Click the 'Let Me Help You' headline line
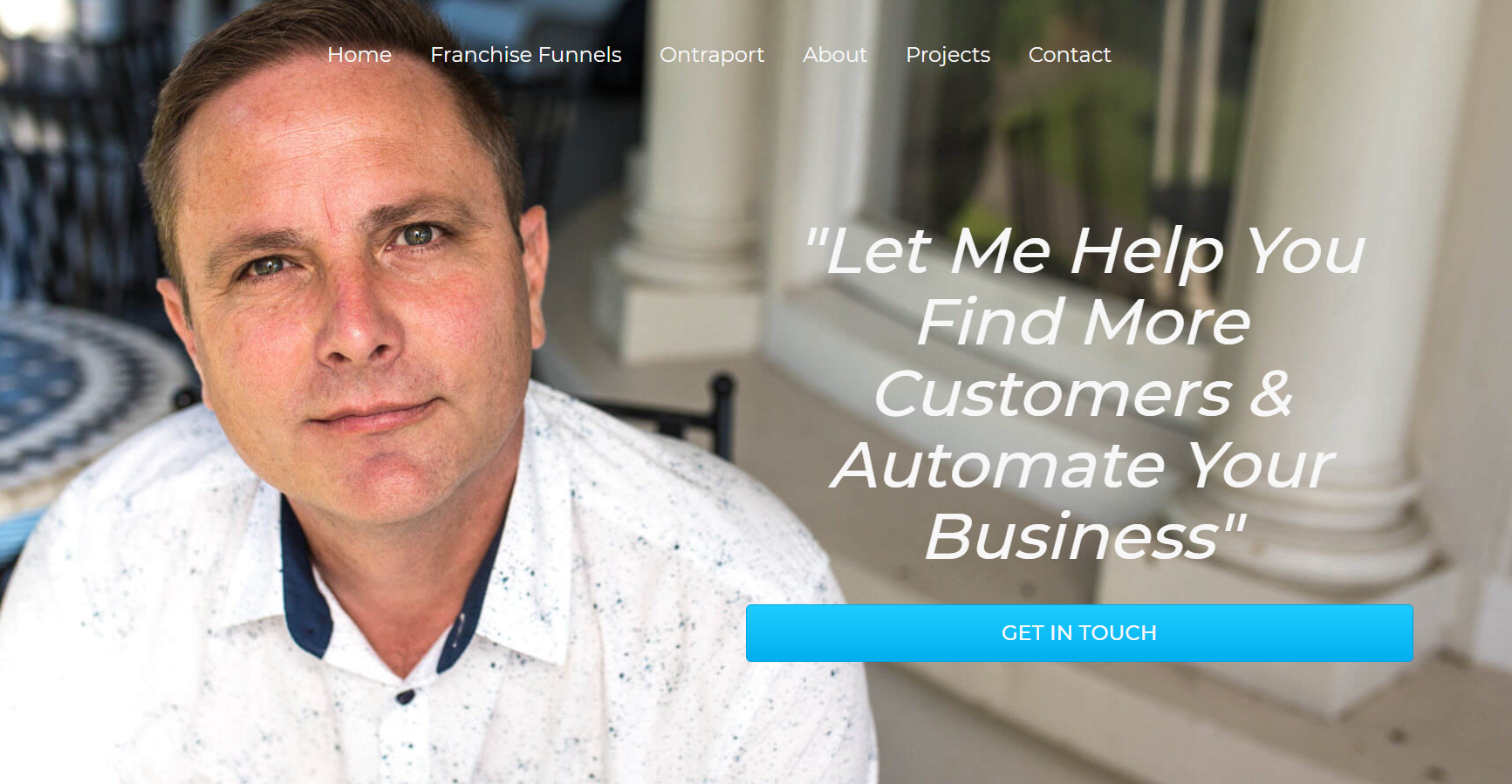Screen dimensions: 1512x784 point(1084,252)
